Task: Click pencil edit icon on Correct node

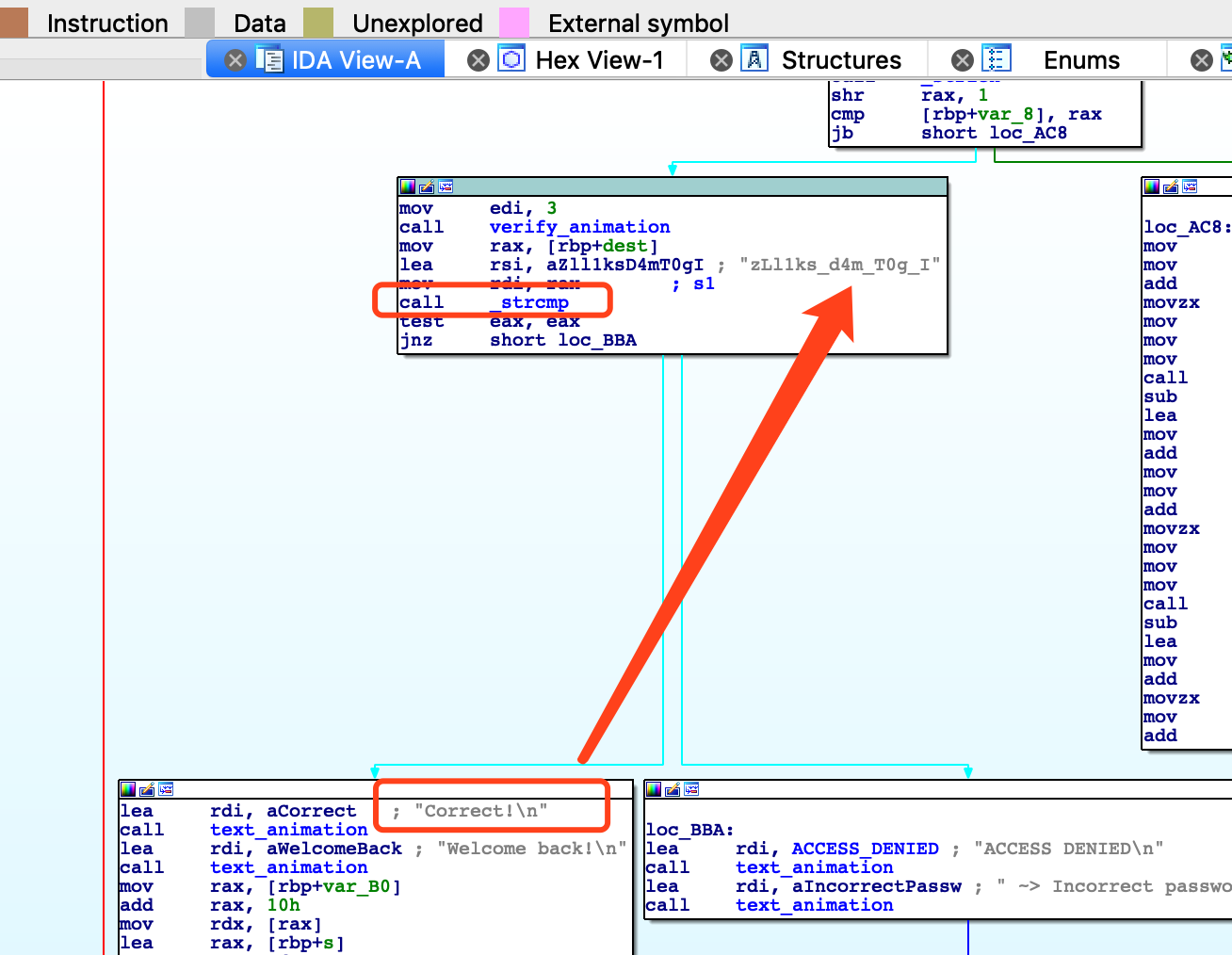Action: pyautogui.click(x=147, y=789)
